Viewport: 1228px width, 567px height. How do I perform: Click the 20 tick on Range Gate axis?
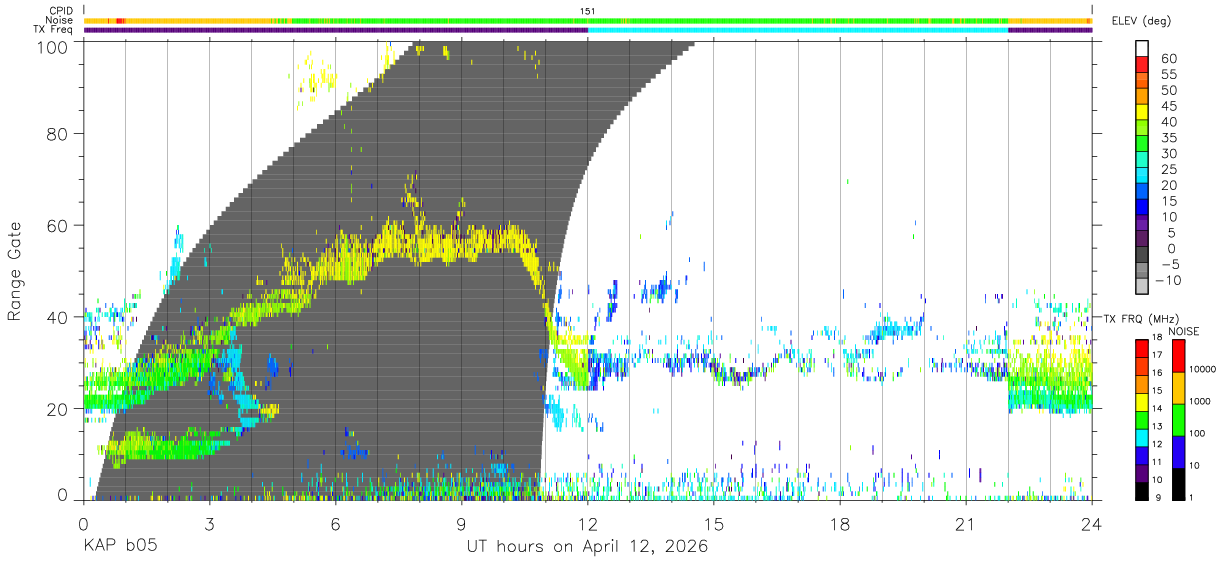[58, 408]
